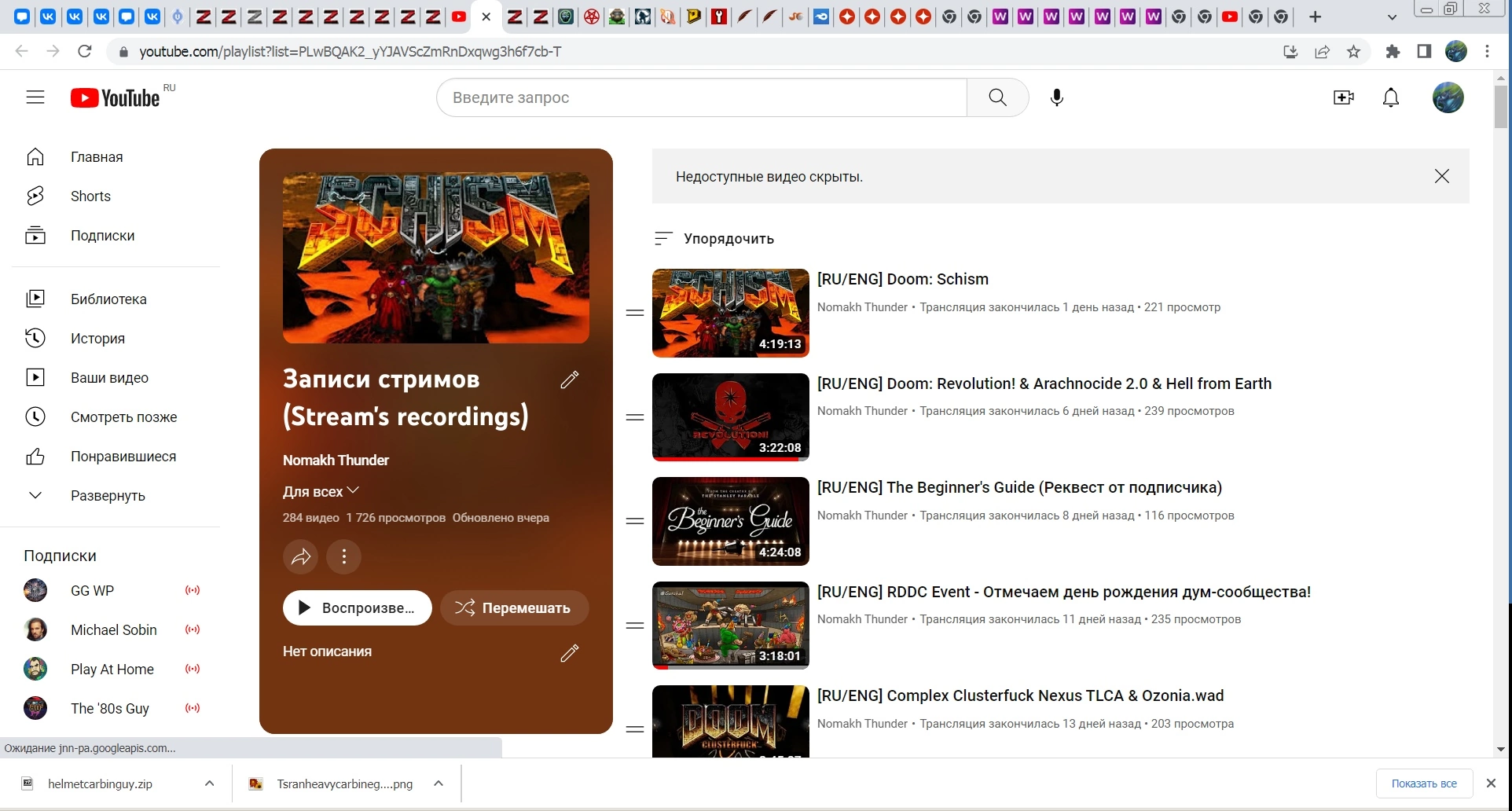This screenshot has width=1512, height=811.
Task: Click the search magnifier button
Action: point(997,97)
